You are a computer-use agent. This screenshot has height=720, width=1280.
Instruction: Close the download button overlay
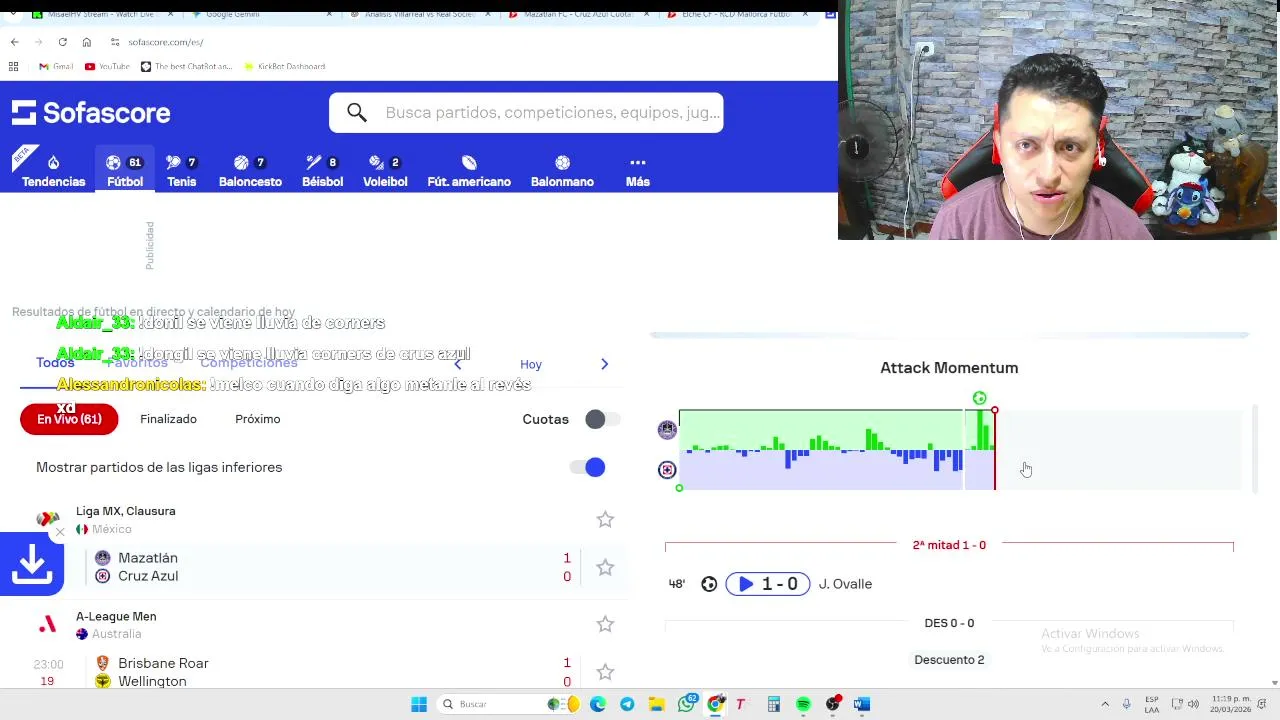pyautogui.click(x=59, y=532)
